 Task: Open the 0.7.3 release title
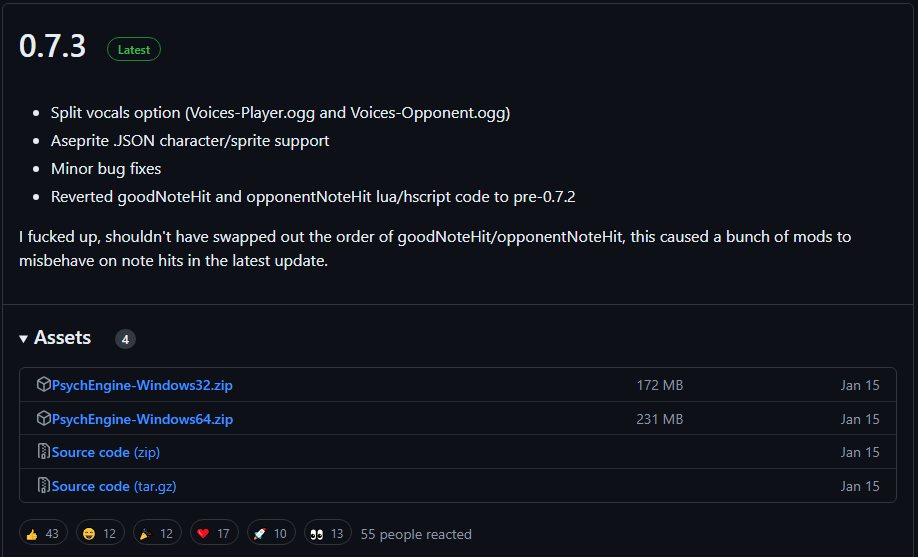53,47
